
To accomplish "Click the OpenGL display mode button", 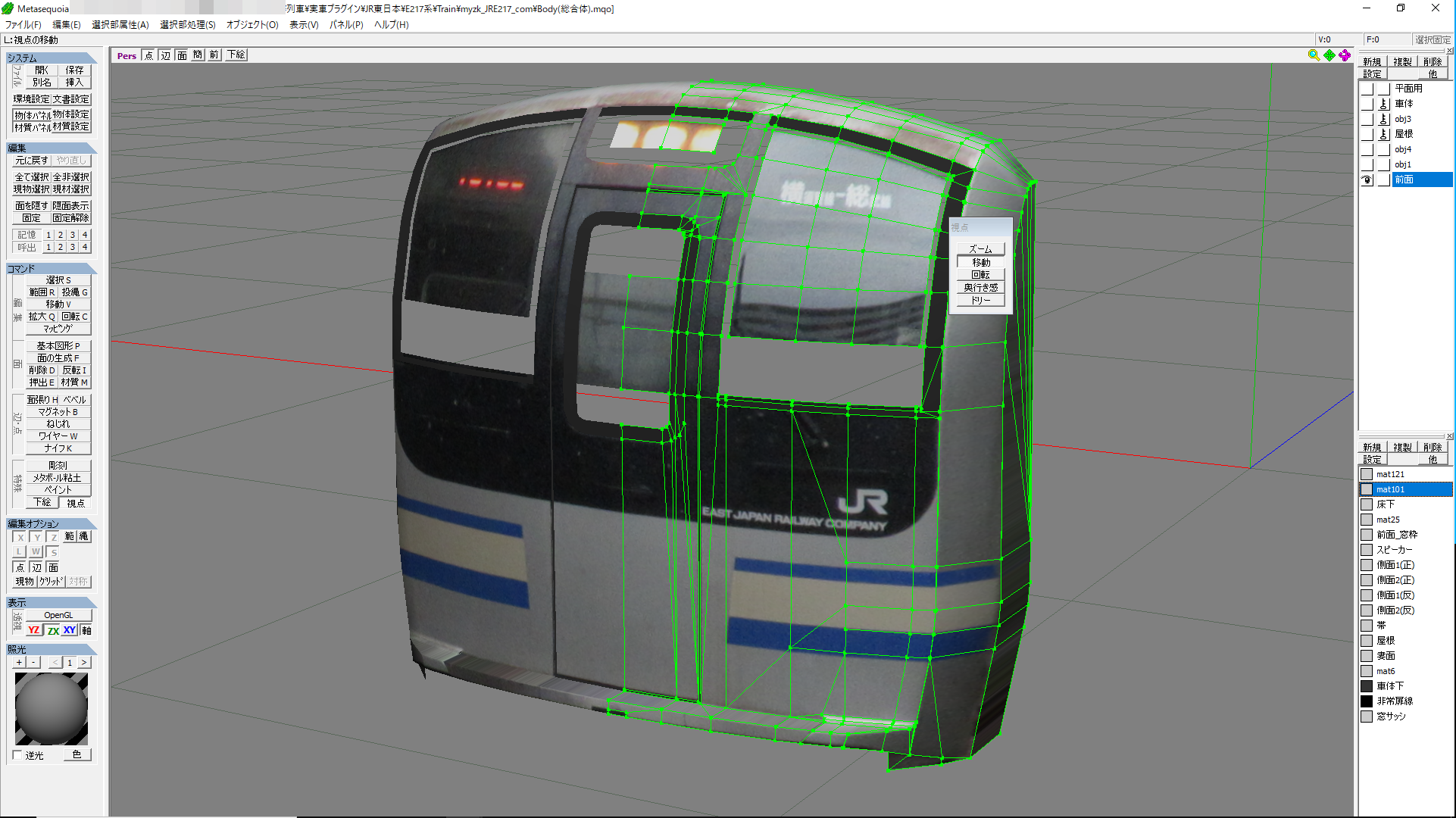I will point(58,615).
